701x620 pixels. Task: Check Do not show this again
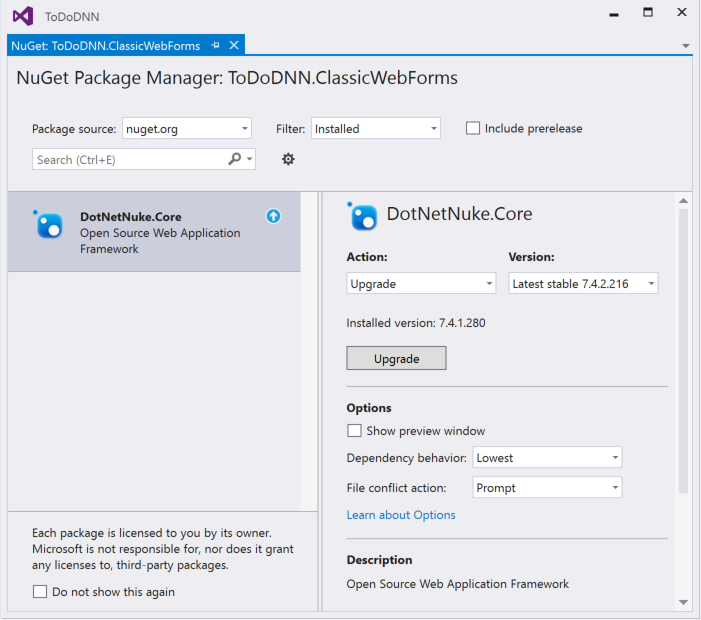click(x=40, y=591)
